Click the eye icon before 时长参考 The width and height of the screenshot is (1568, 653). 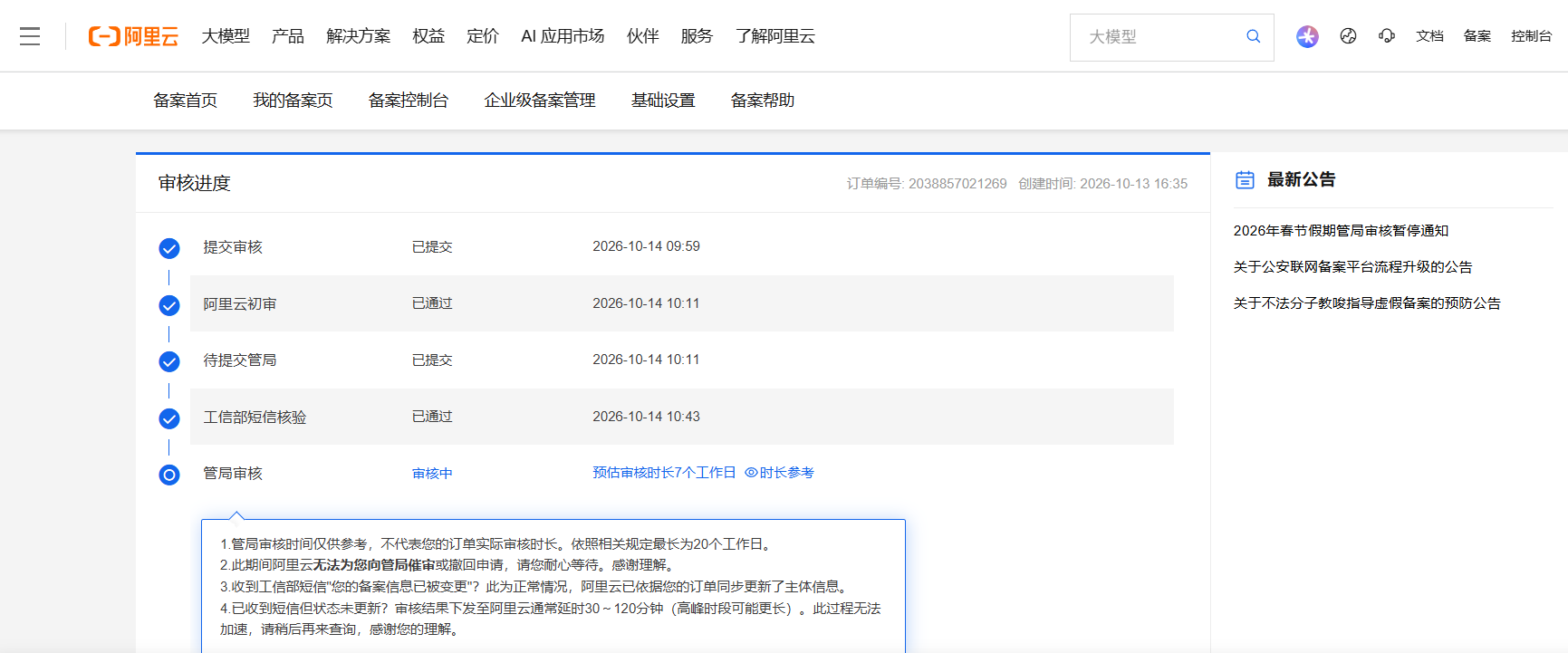(x=751, y=473)
